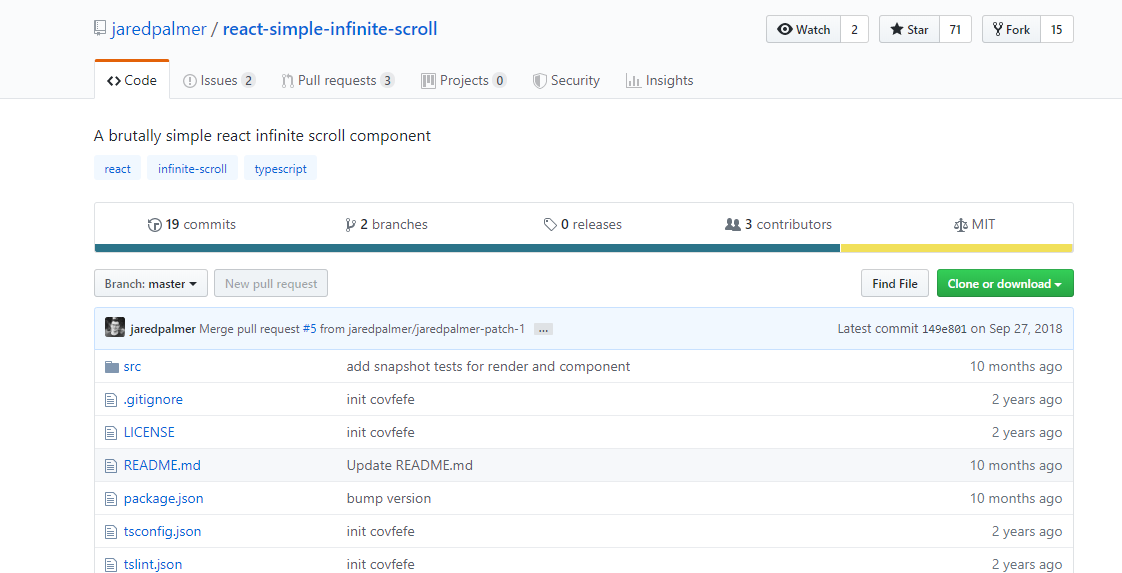Switch to the Projects tab
This screenshot has height=573, width=1122.
pos(464,81)
